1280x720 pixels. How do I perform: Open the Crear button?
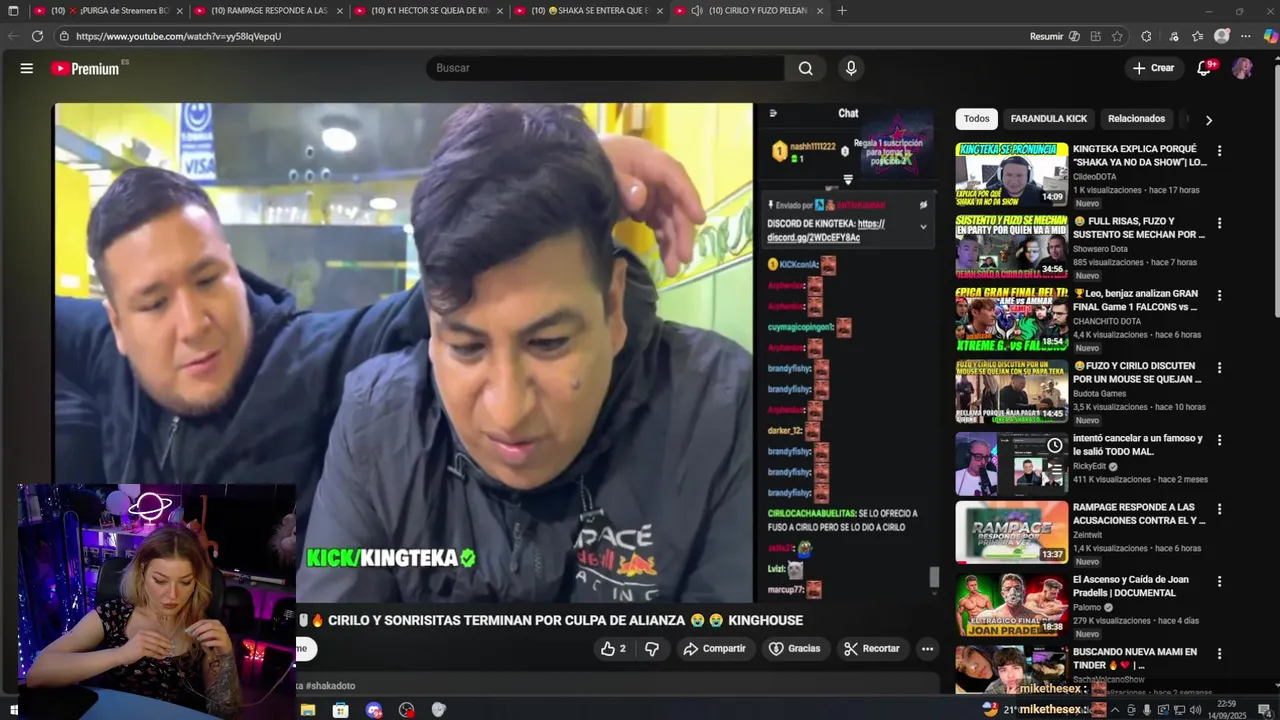1153,68
